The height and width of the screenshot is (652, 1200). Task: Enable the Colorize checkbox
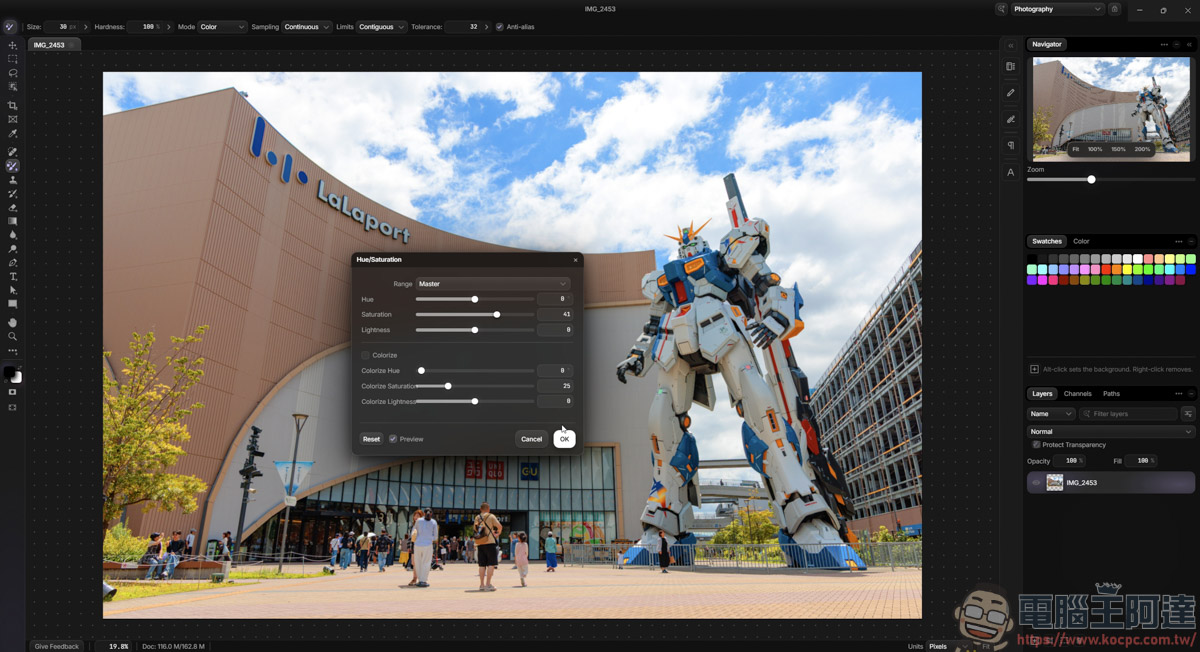click(365, 355)
